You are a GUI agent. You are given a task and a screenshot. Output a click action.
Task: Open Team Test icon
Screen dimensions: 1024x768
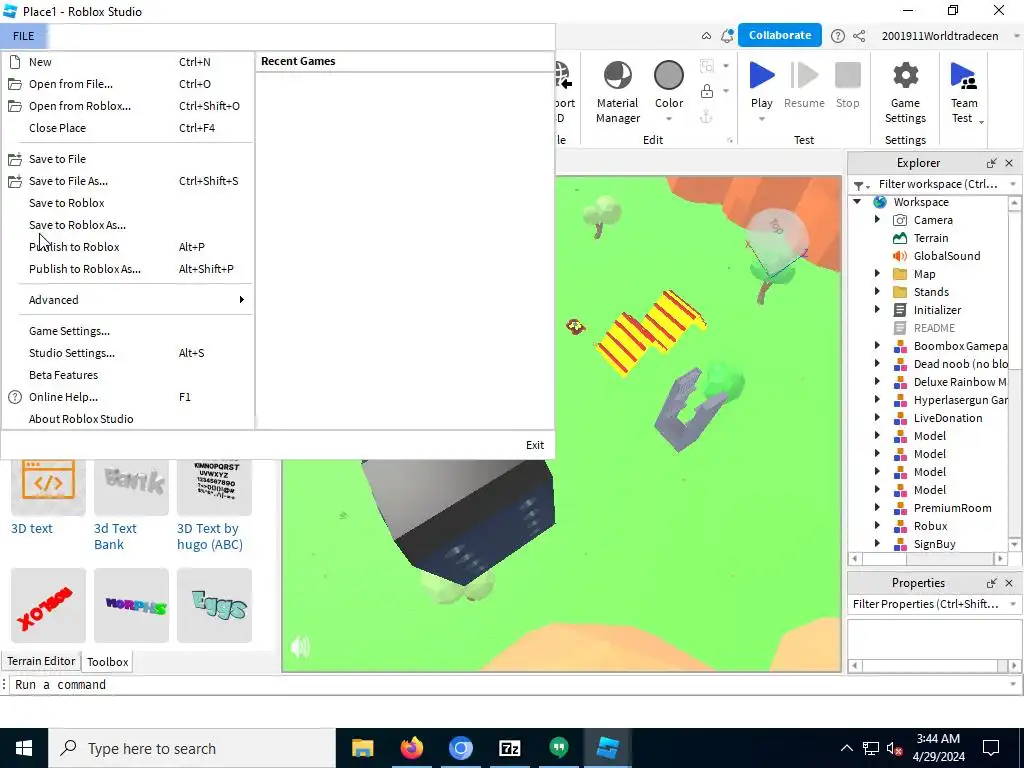[x=964, y=76]
